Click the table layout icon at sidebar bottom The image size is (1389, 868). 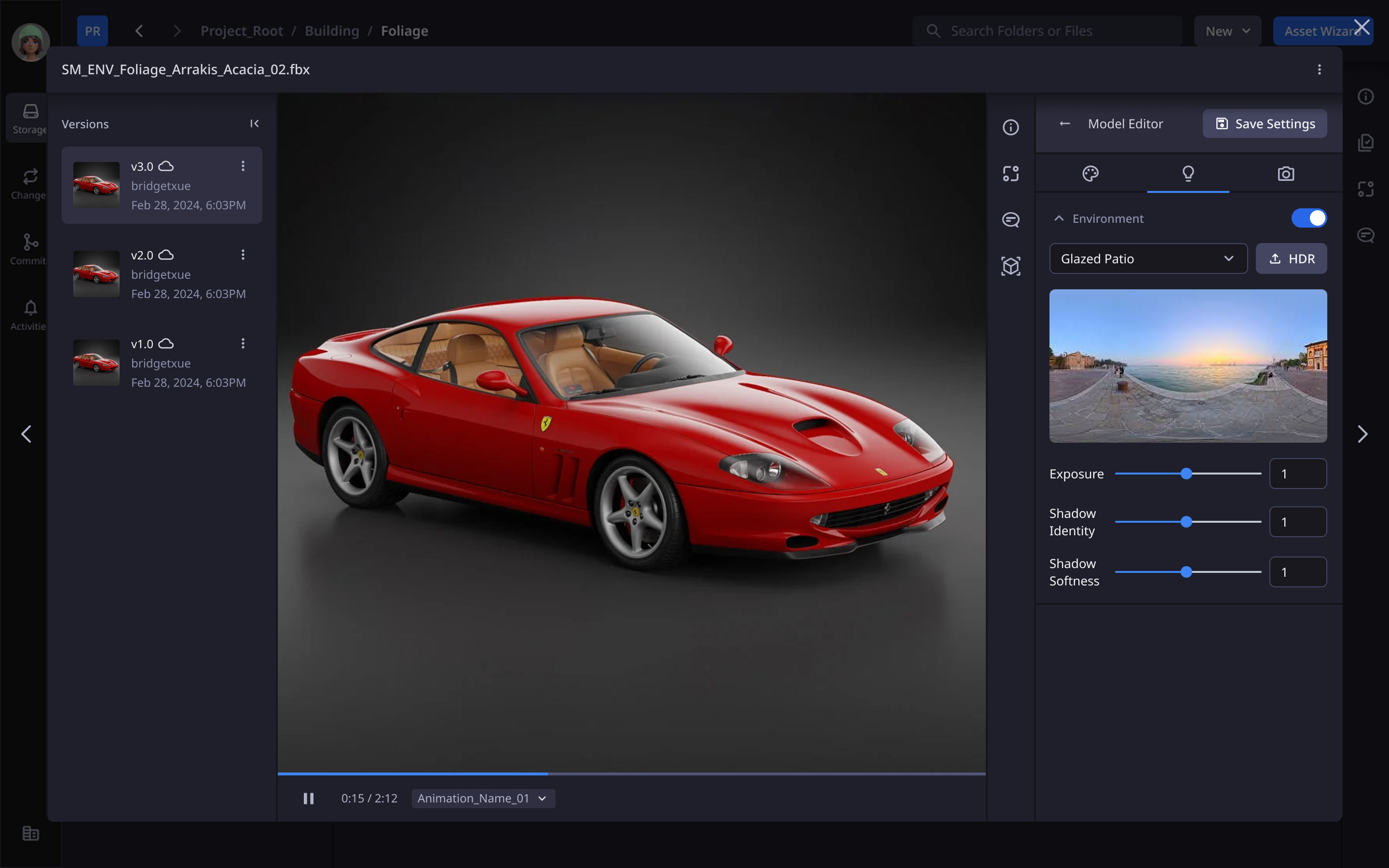click(x=30, y=833)
